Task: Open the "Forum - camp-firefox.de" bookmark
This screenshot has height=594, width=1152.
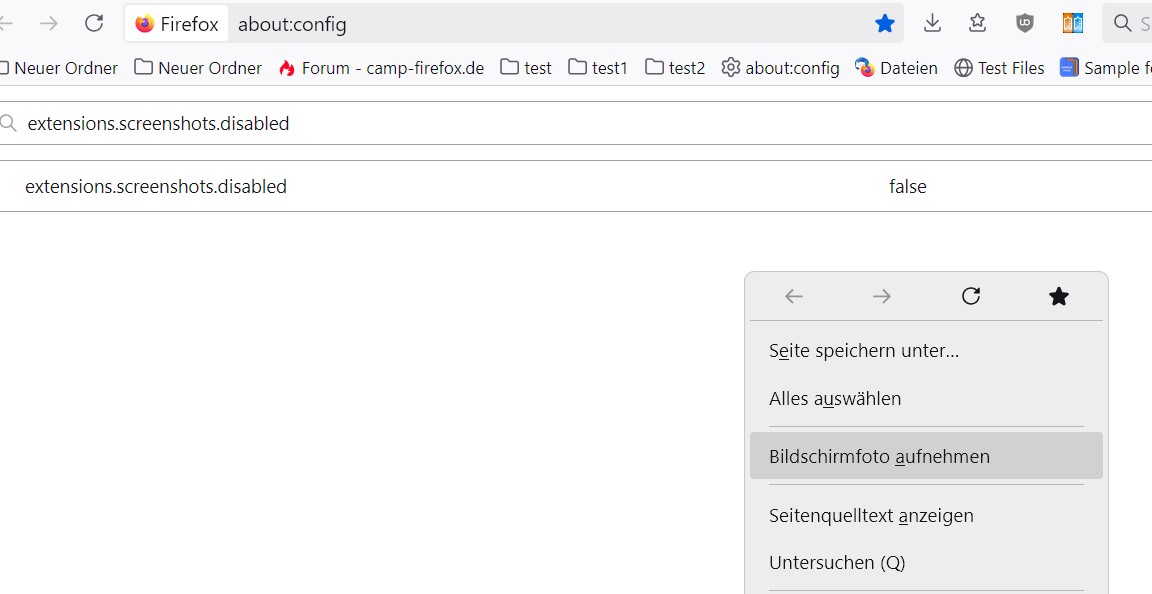Action: pyautogui.click(x=381, y=68)
